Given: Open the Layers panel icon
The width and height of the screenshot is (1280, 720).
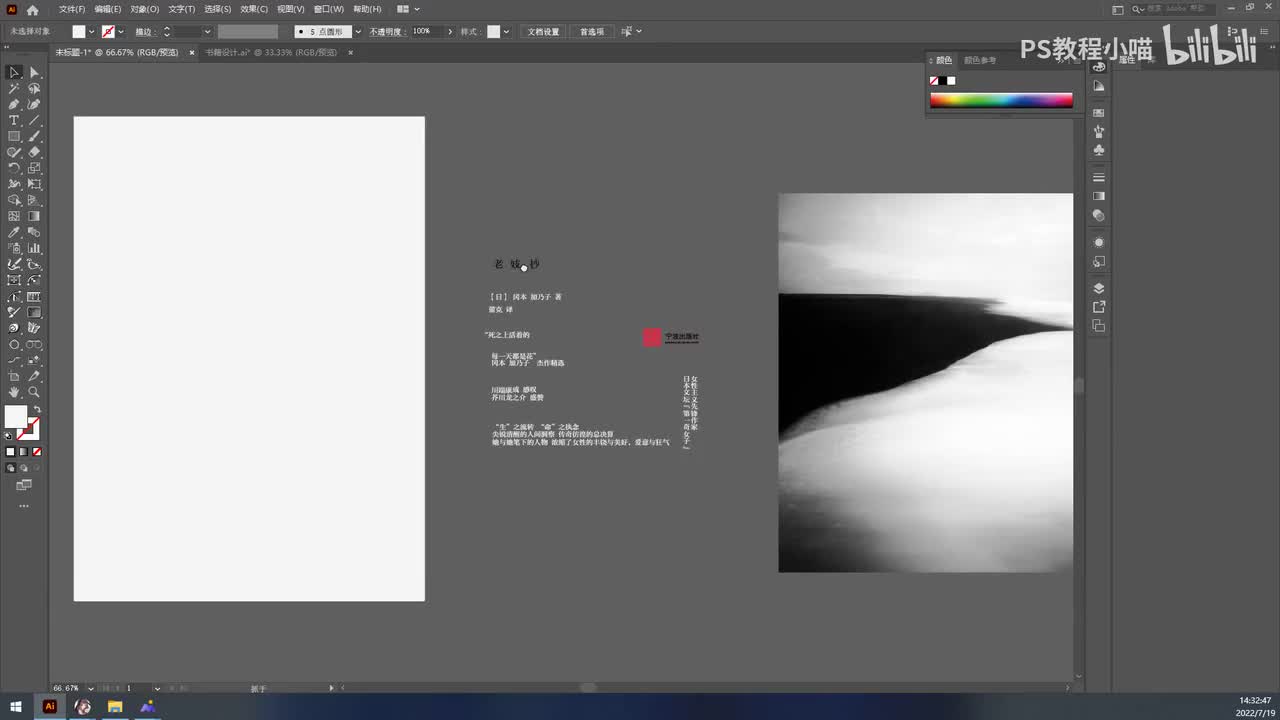Looking at the screenshot, I should pyautogui.click(x=1099, y=288).
